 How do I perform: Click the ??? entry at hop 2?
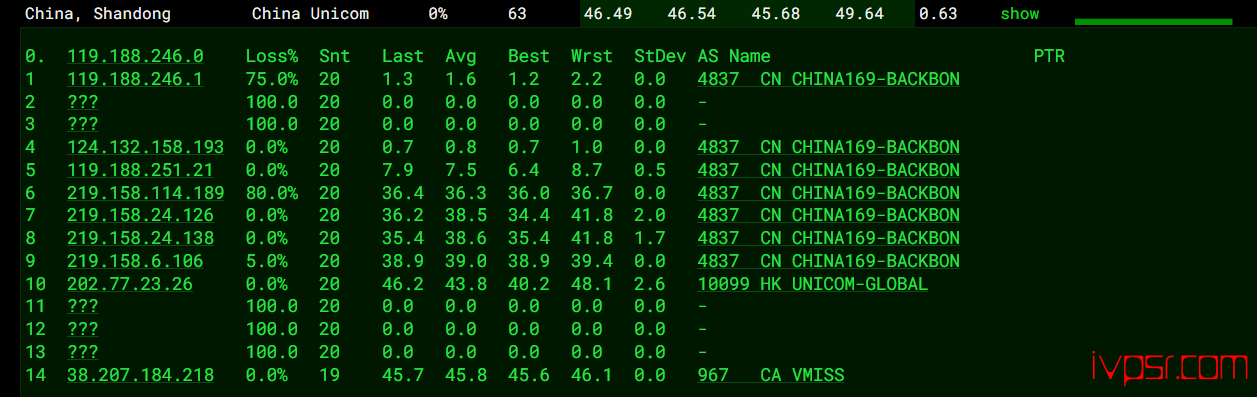click(82, 102)
